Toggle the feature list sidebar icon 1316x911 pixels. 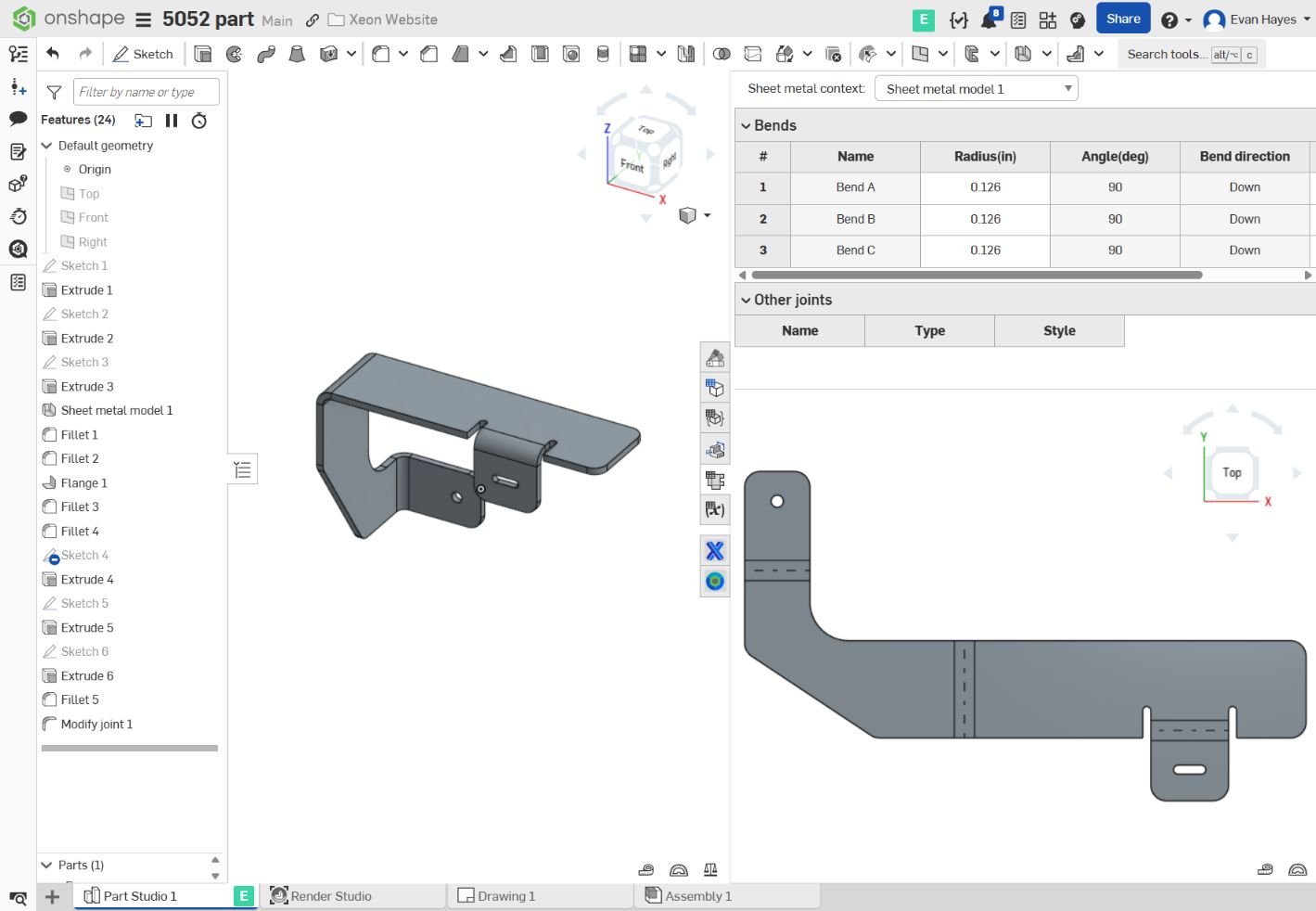click(18, 55)
